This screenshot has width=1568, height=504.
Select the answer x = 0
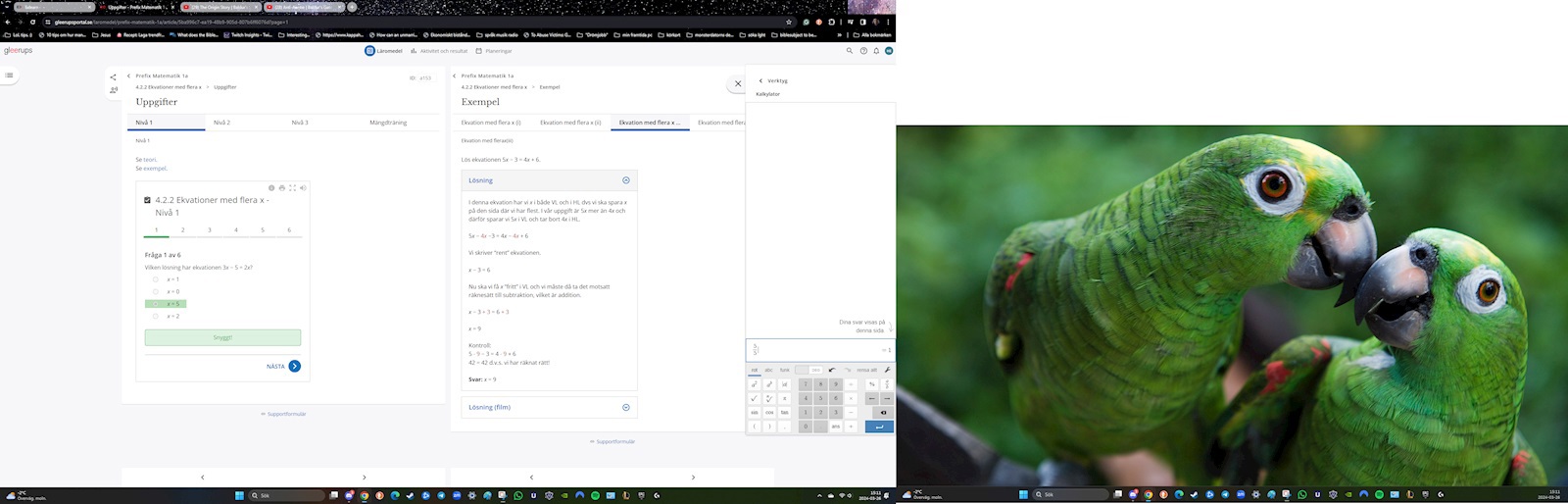click(x=156, y=291)
